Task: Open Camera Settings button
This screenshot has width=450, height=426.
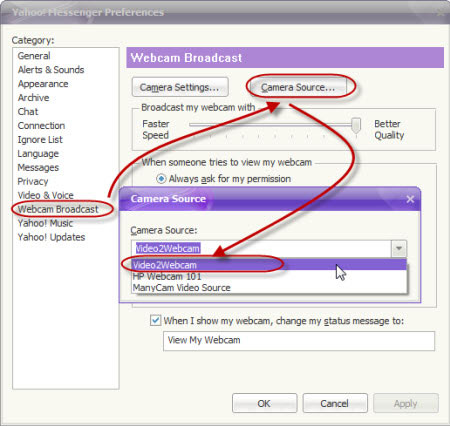Action: (x=180, y=87)
